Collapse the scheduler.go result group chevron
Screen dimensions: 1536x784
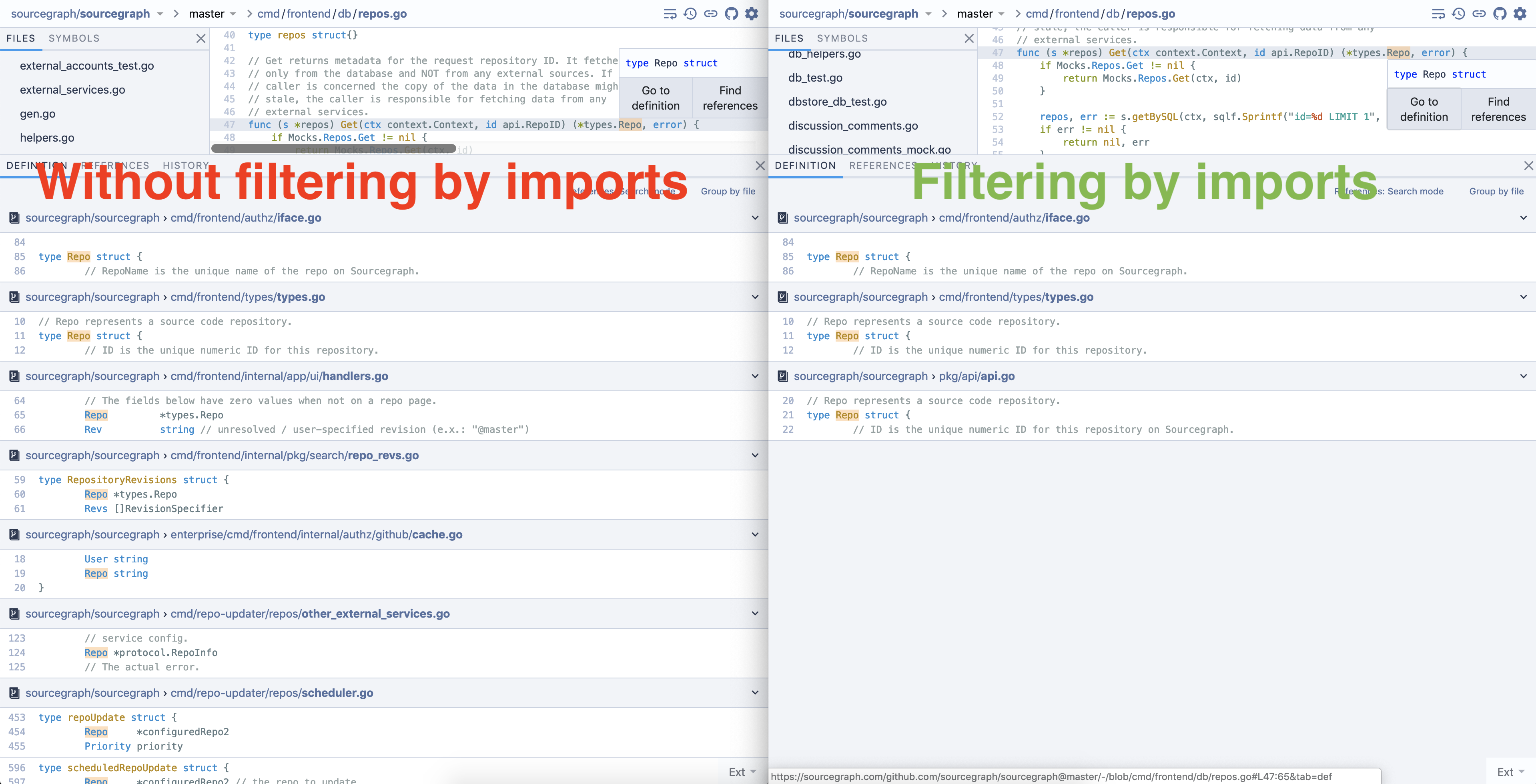(x=755, y=693)
